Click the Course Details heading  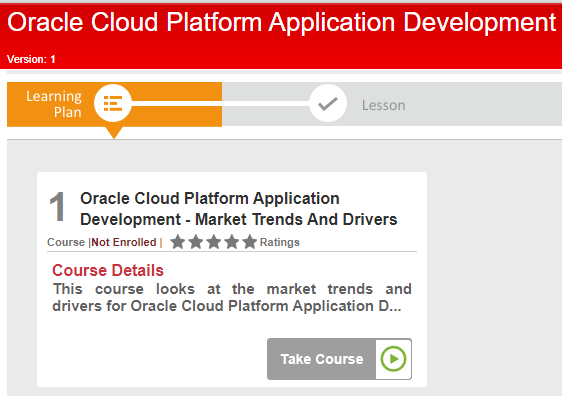[108, 270]
